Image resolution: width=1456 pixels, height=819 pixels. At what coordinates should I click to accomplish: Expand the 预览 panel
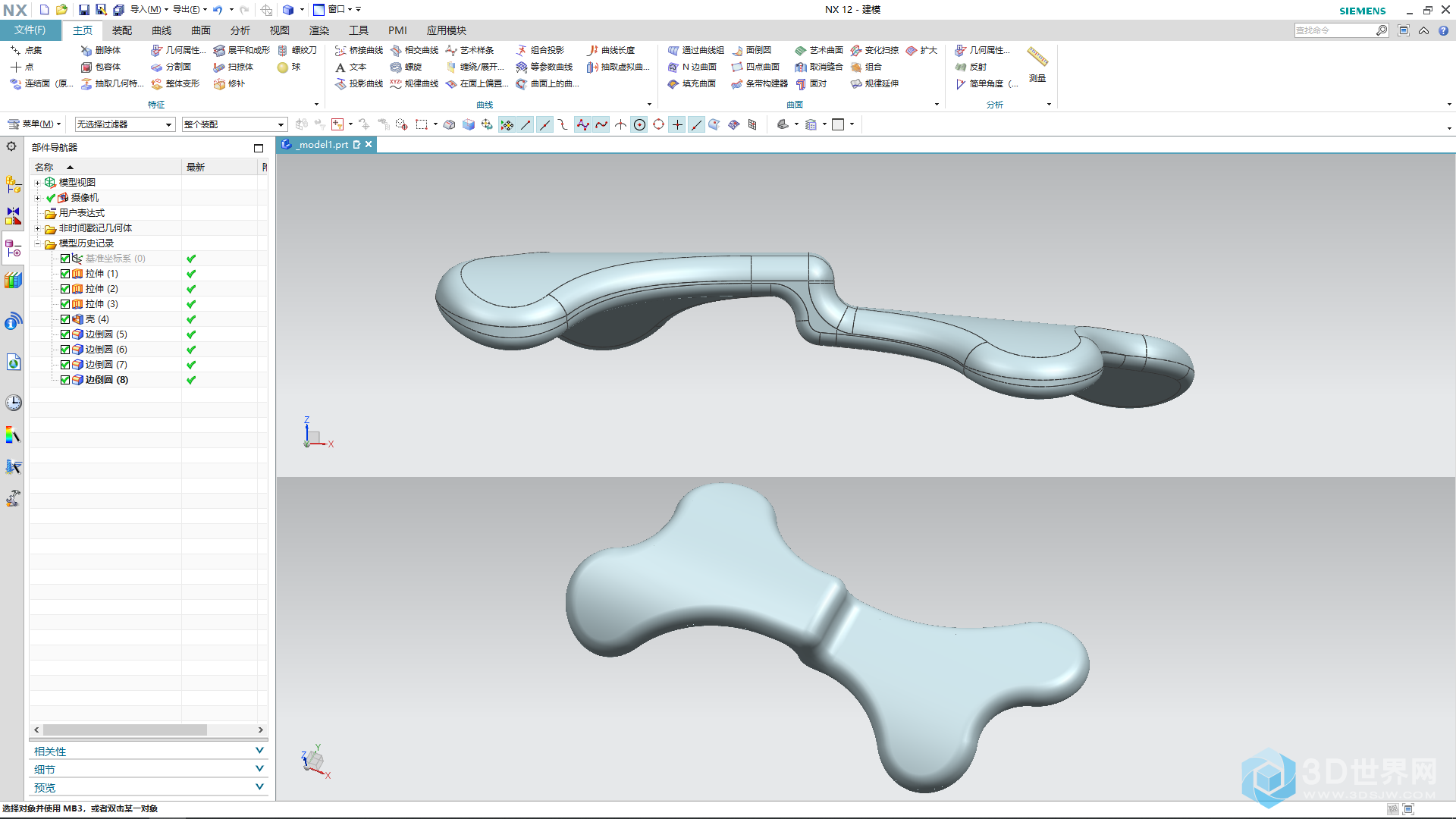(x=149, y=787)
